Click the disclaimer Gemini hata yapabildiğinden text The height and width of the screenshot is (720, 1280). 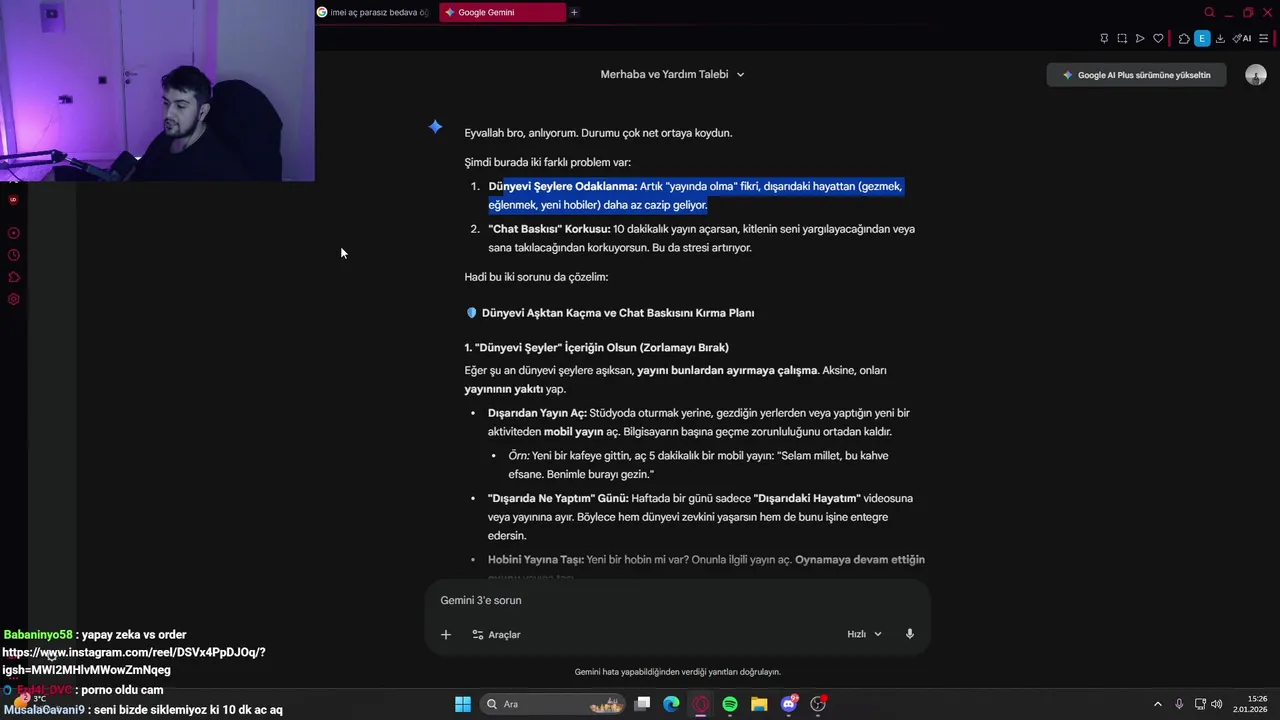click(x=677, y=672)
